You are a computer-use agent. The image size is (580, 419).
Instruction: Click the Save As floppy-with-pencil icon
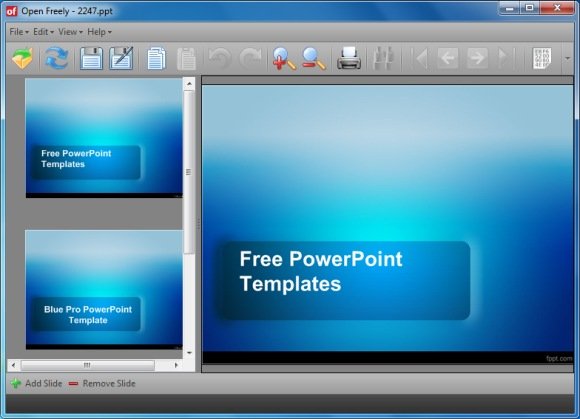pos(121,58)
